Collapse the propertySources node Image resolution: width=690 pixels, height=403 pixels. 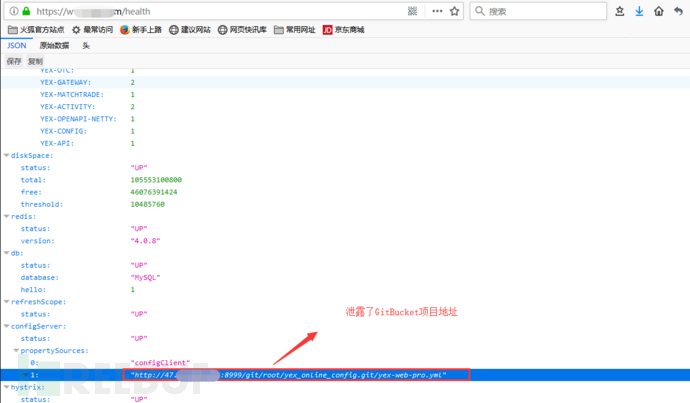[x=16, y=350]
